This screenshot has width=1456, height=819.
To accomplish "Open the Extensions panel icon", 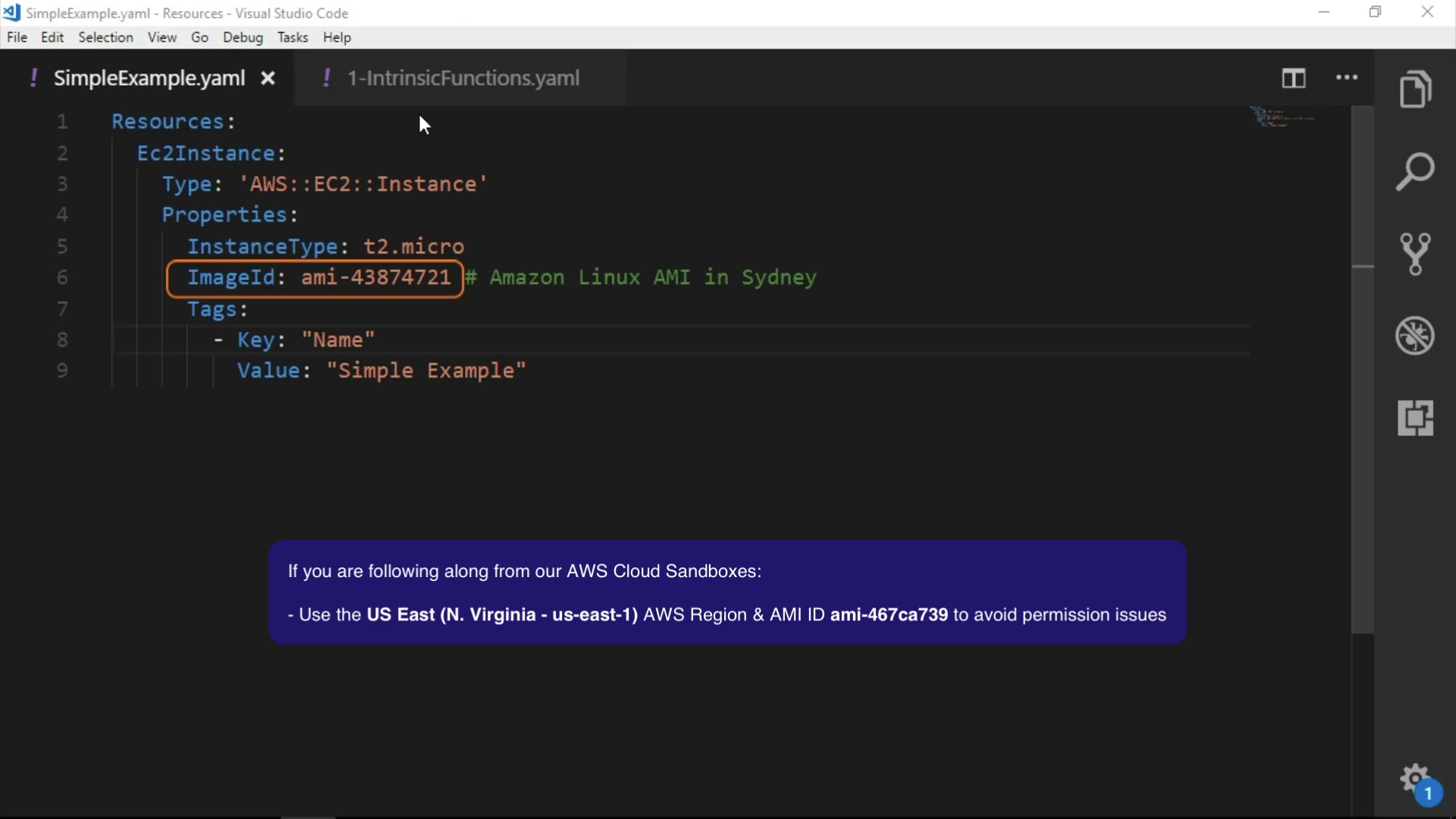I will pos(1415,417).
